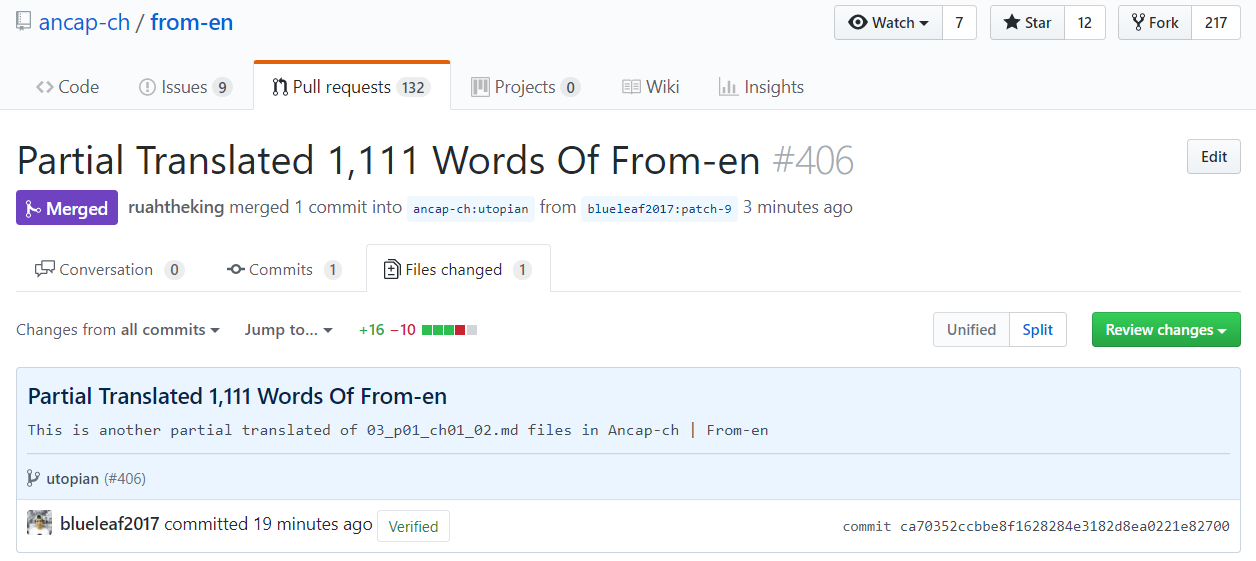The image size is (1256, 561).
Task: Click the Pull requests icon
Action: [280, 87]
